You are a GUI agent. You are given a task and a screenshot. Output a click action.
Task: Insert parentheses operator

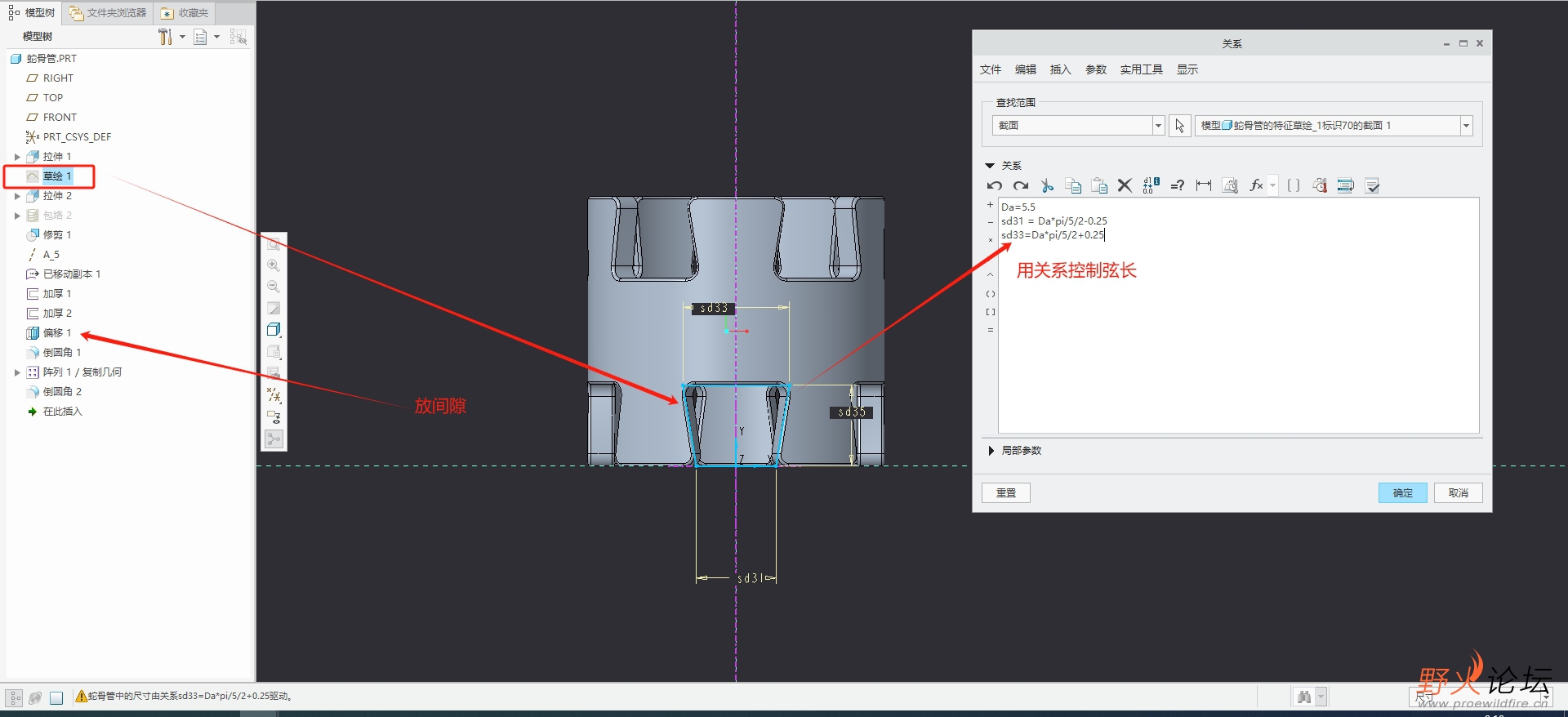pyautogui.click(x=990, y=294)
